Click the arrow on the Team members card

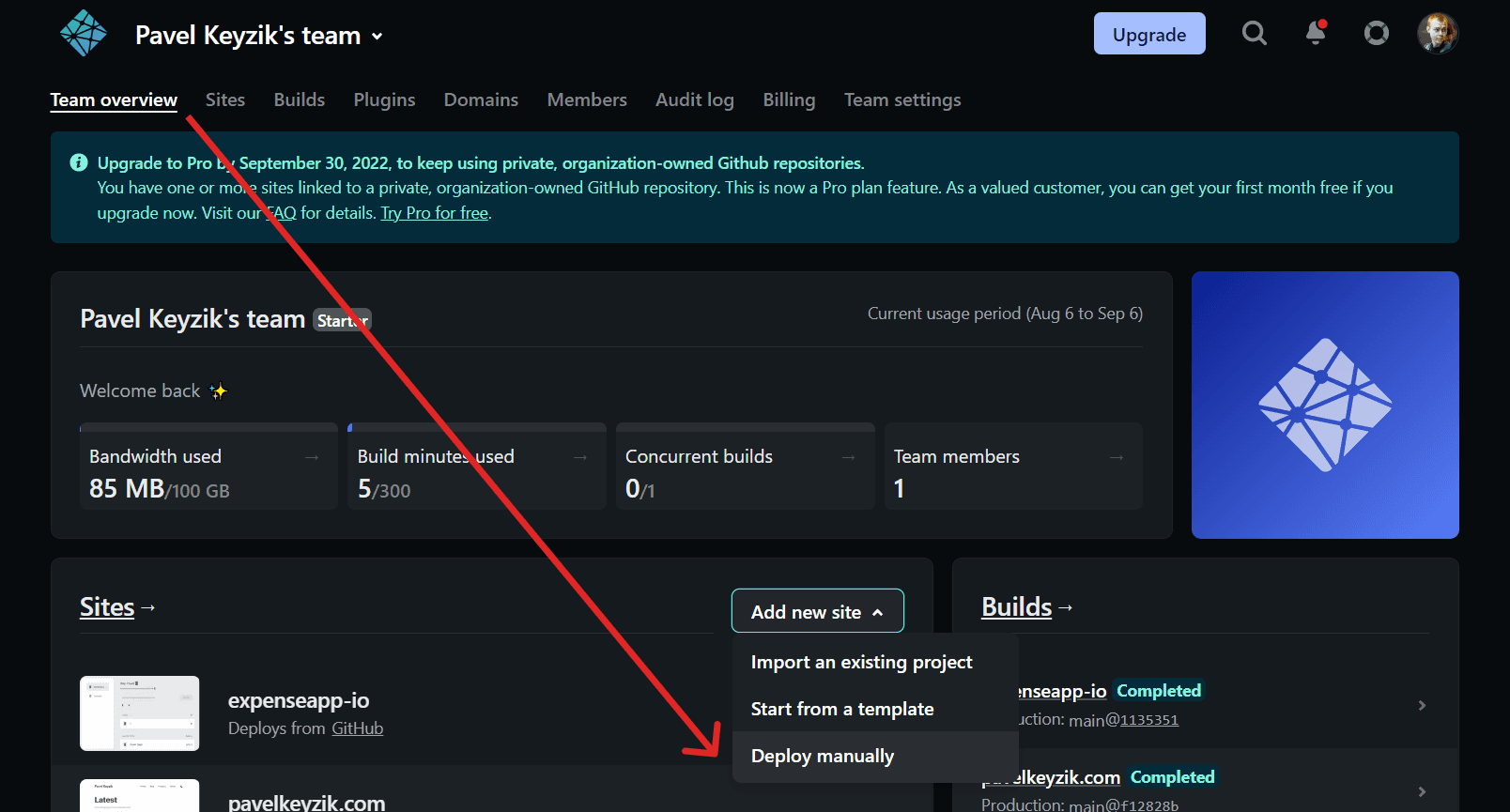[x=1117, y=457]
